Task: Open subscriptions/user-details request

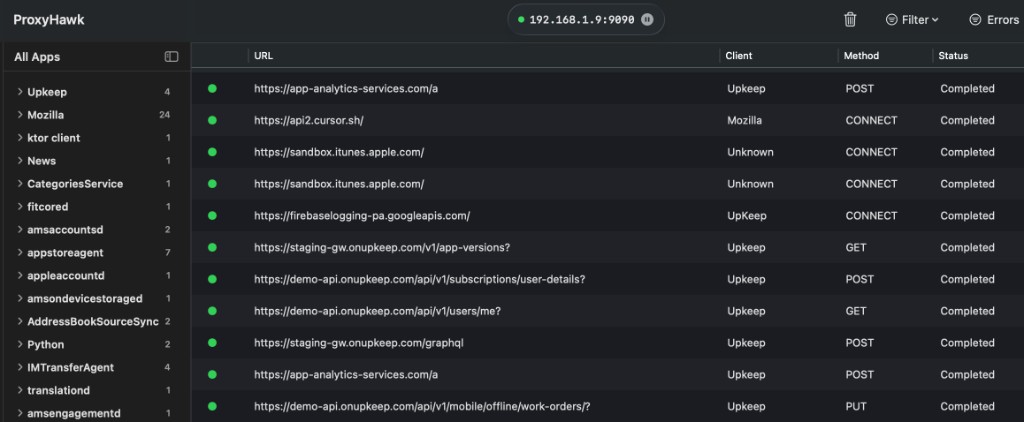Action: 607,279
